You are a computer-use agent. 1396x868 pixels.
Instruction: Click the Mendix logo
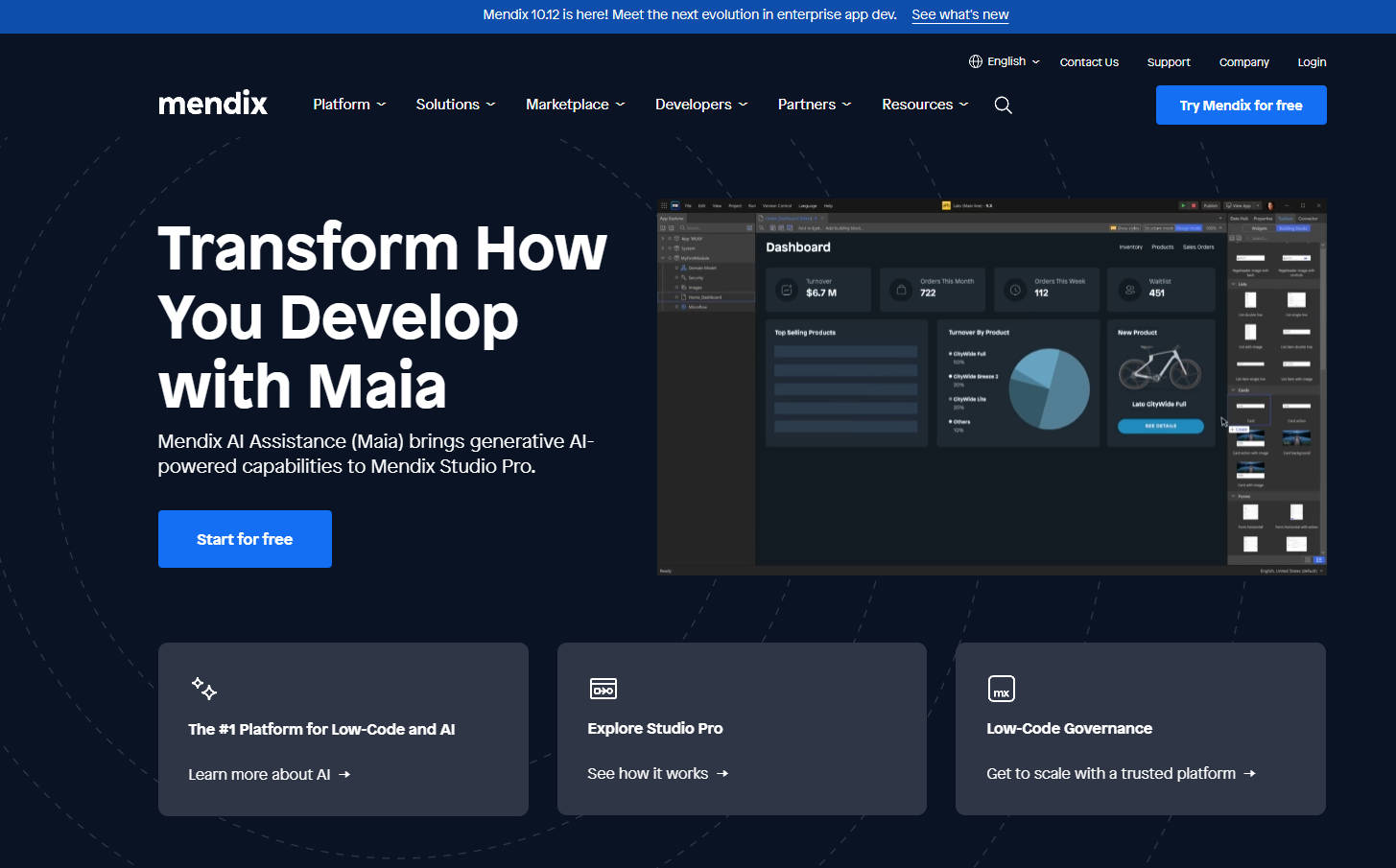pos(213,104)
